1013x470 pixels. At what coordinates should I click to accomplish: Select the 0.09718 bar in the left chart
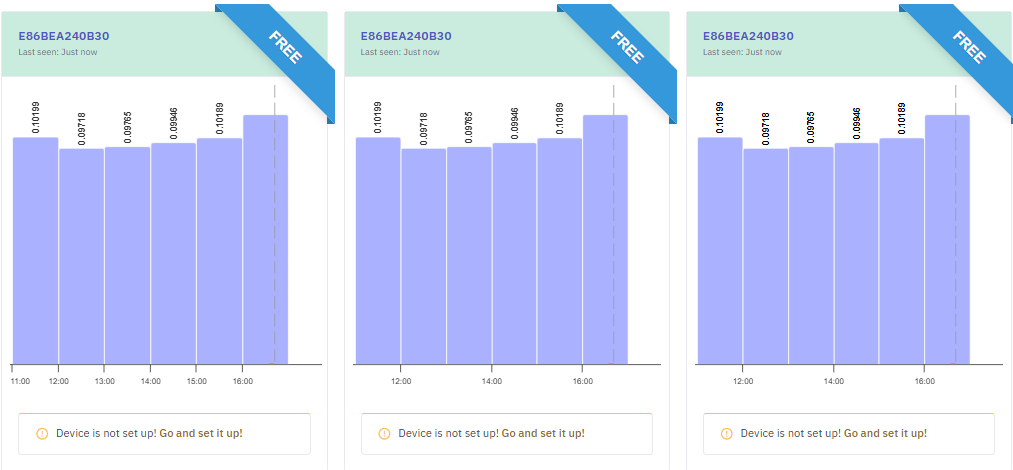[x=81, y=255]
